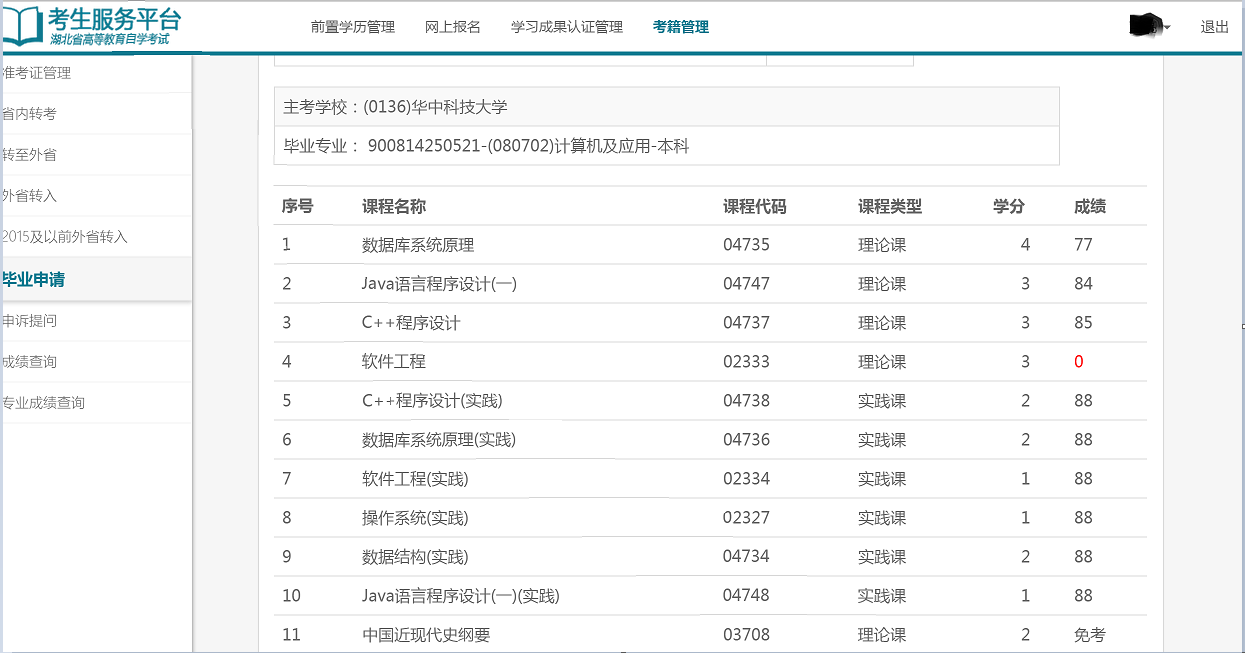Go to 成绩查询 in the sidebar
The width and height of the screenshot is (1245, 653).
click(x=30, y=362)
